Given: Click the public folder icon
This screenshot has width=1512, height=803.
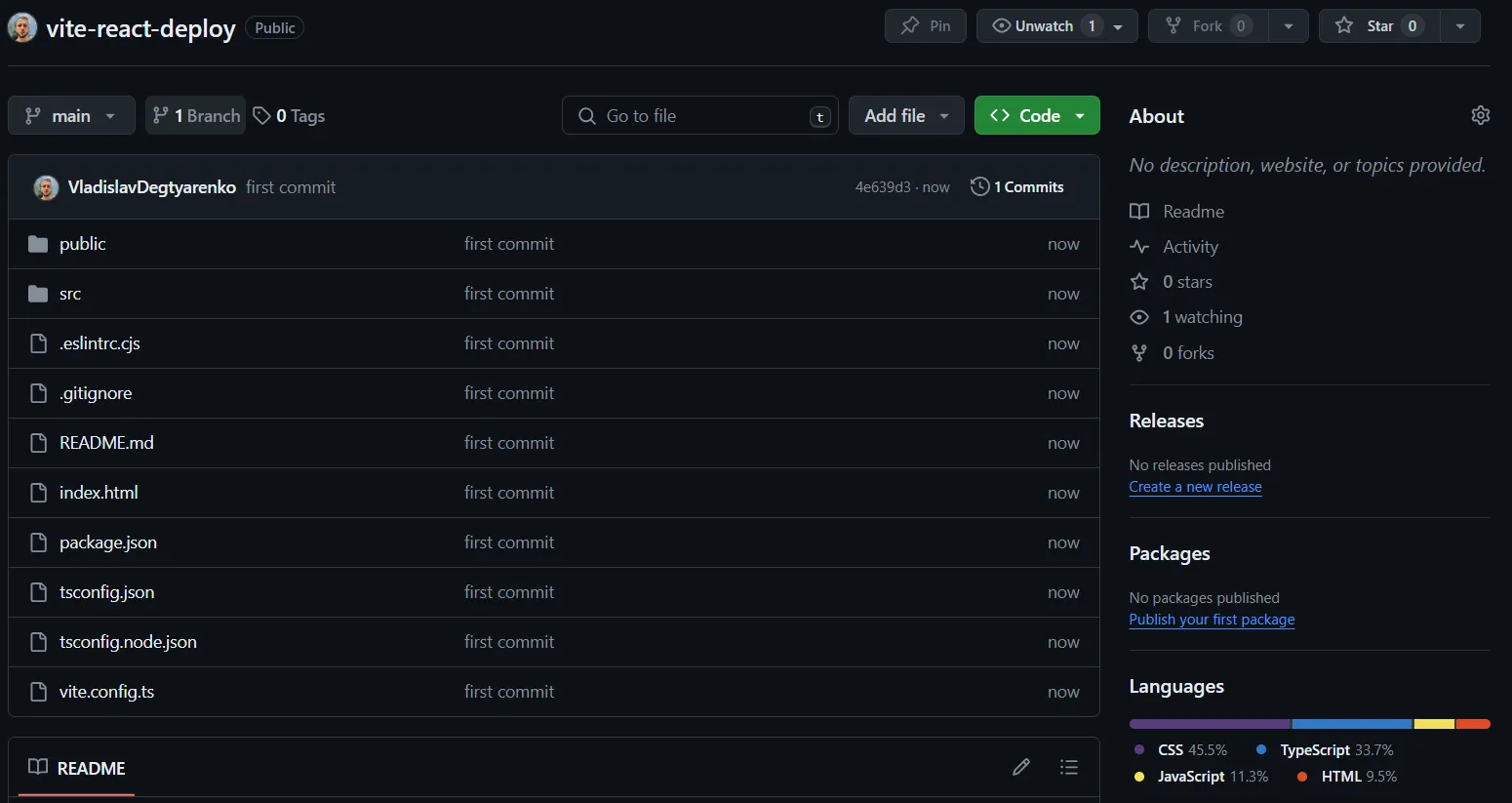Looking at the screenshot, I should 38,244.
